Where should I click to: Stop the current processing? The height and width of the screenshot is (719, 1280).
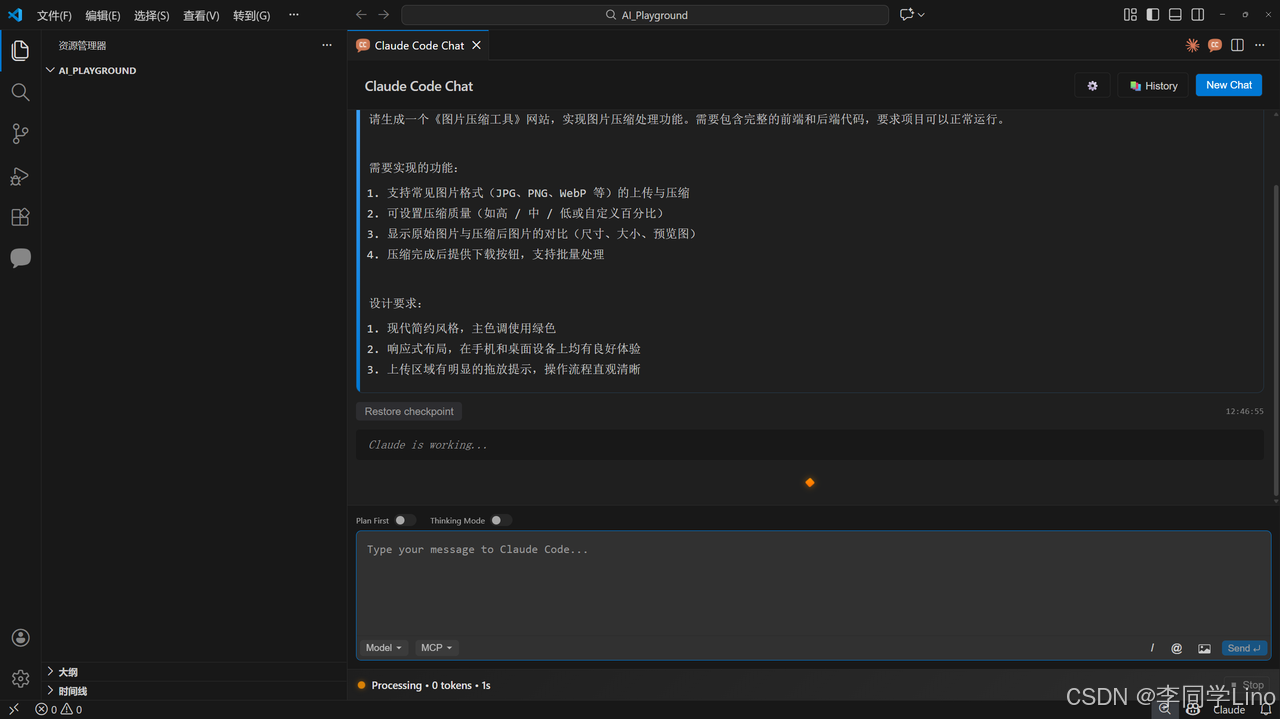pyautogui.click(x=1247, y=686)
